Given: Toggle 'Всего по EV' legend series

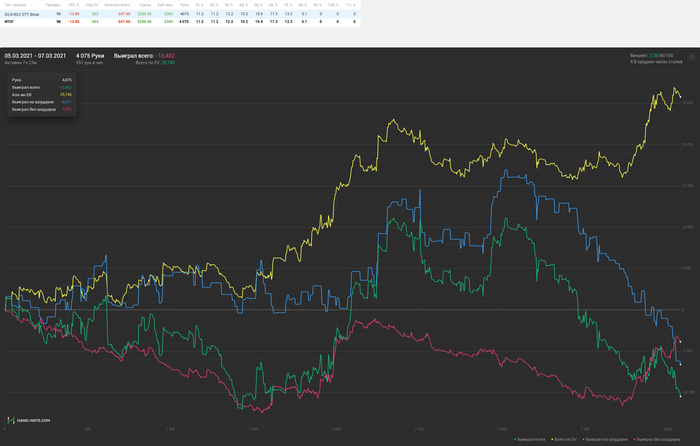Looking at the screenshot, I should pos(564,439).
